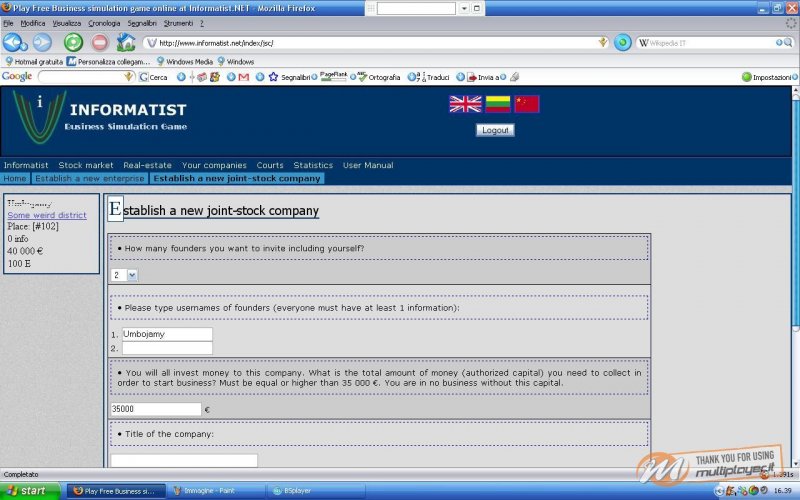800x500 pixels.
Task: Open the Informatist navigation item
Action: tap(26, 165)
